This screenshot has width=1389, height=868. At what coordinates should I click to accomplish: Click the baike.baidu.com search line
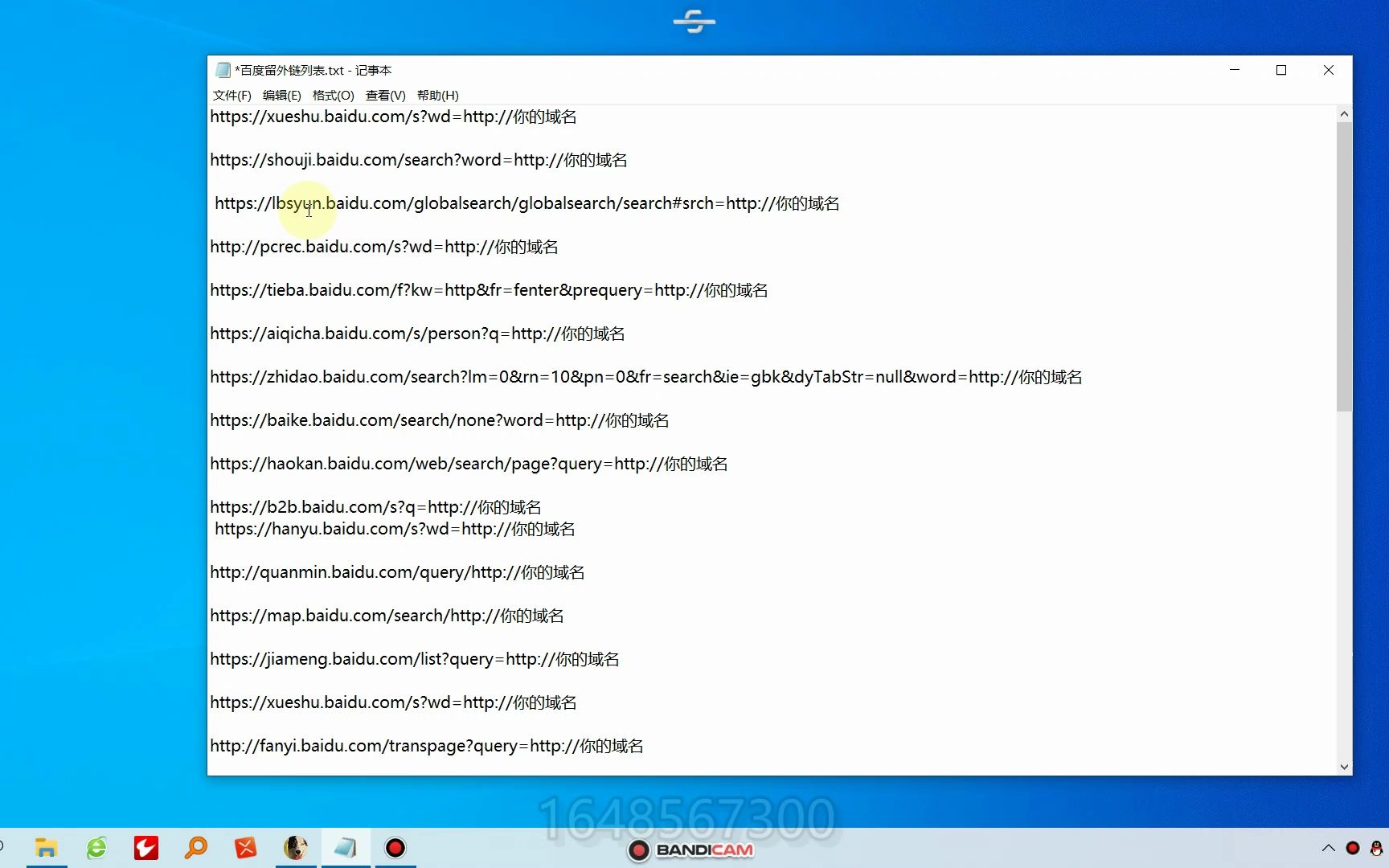440,420
